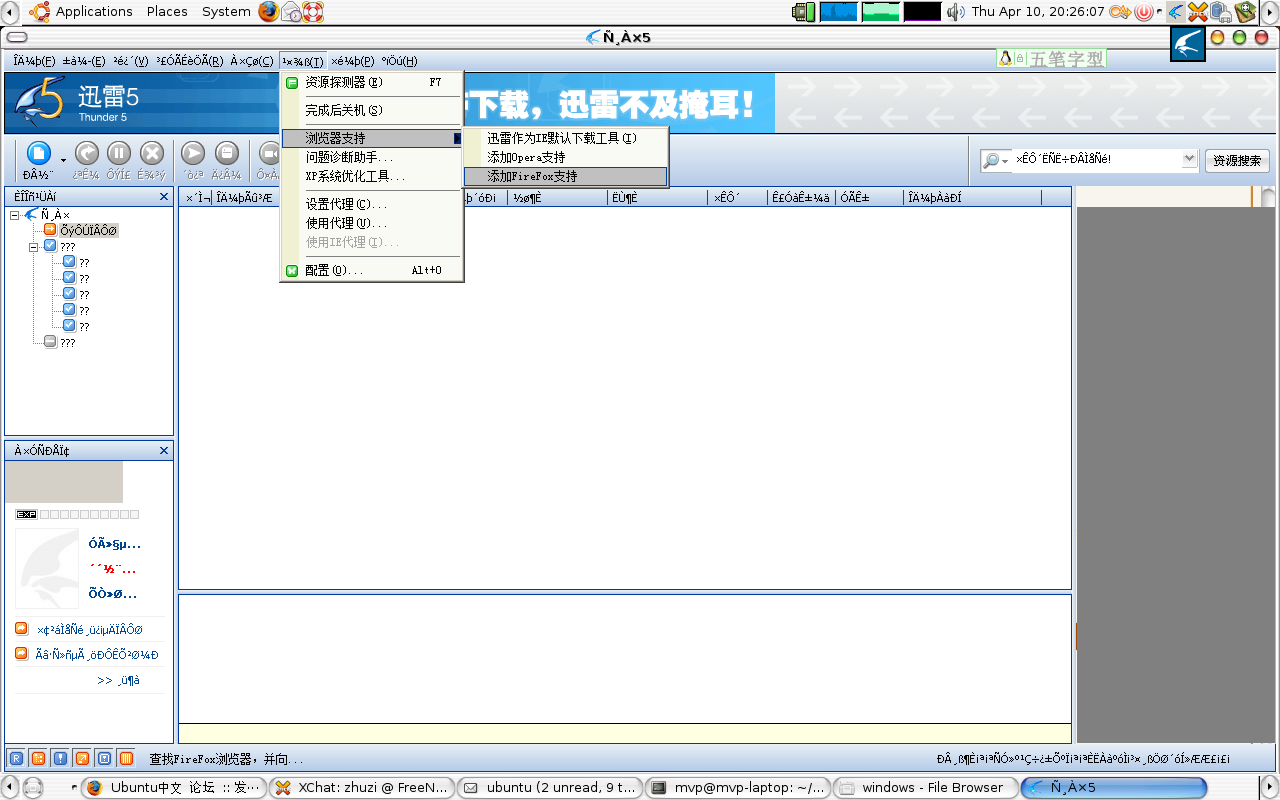Click the Firefox launcher in the top panel
Screen dimensions: 1280x800
[x=269, y=11]
